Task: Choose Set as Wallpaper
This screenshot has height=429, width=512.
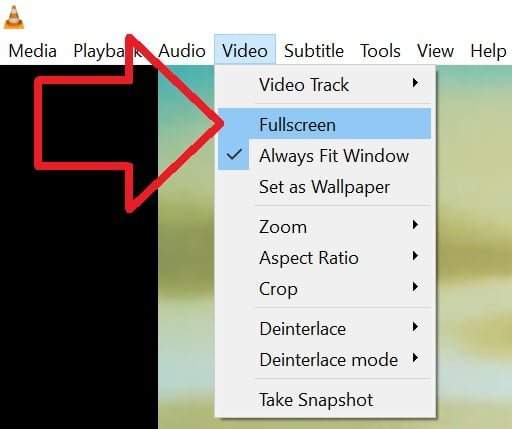Action: click(x=325, y=187)
